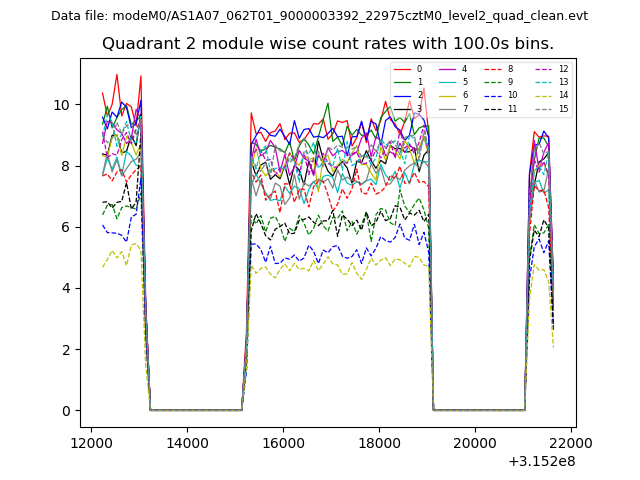Click legend label 15
The width and height of the screenshot is (640, 480).
(x=563, y=109)
